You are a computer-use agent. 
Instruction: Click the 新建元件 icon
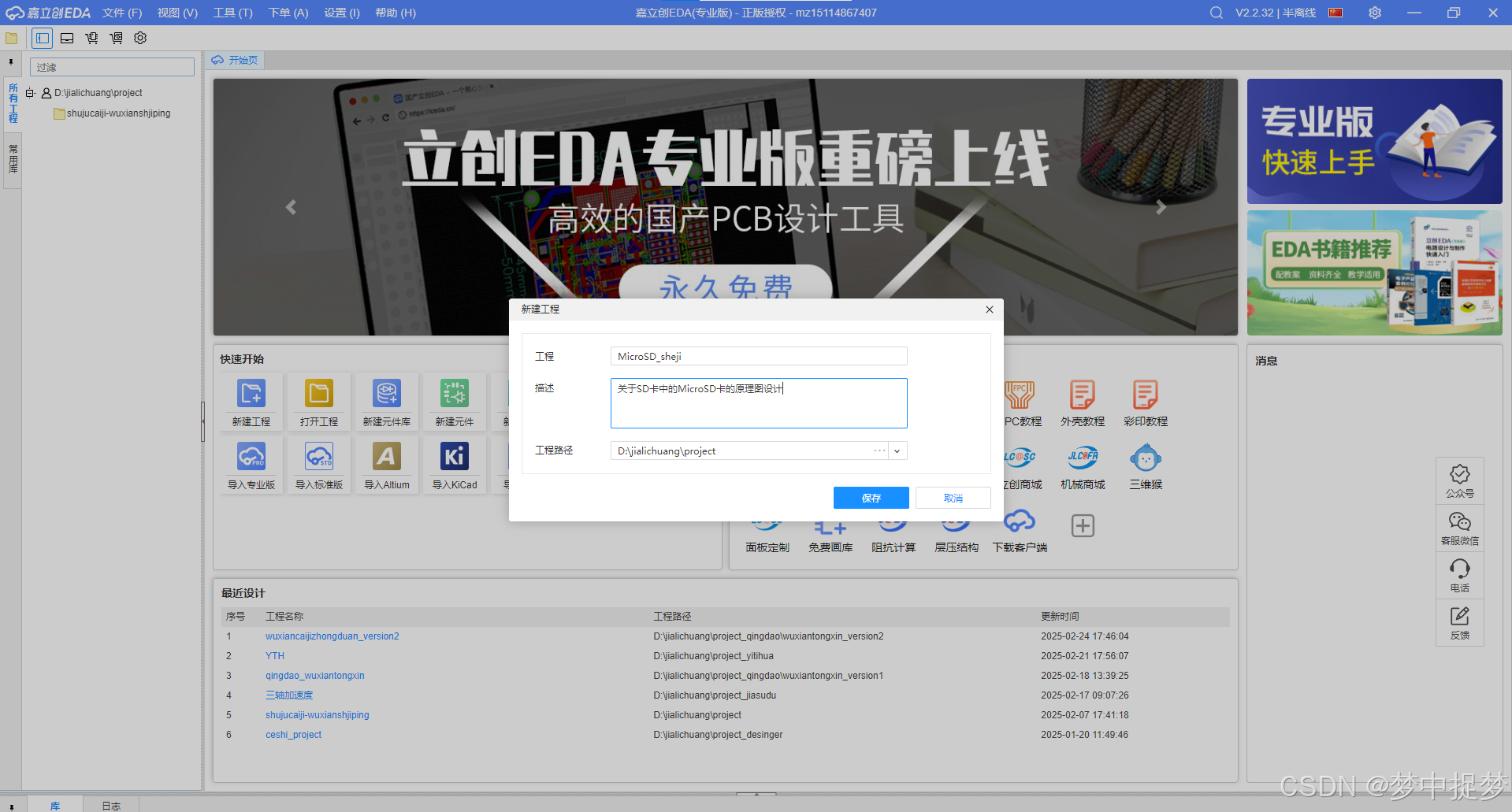(455, 393)
